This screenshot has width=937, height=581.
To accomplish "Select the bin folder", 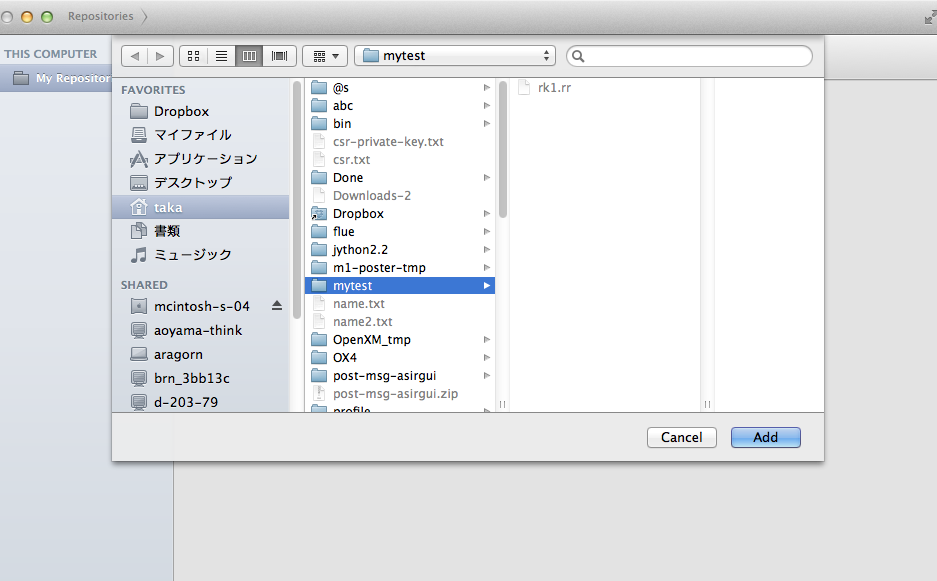I will click(x=399, y=124).
